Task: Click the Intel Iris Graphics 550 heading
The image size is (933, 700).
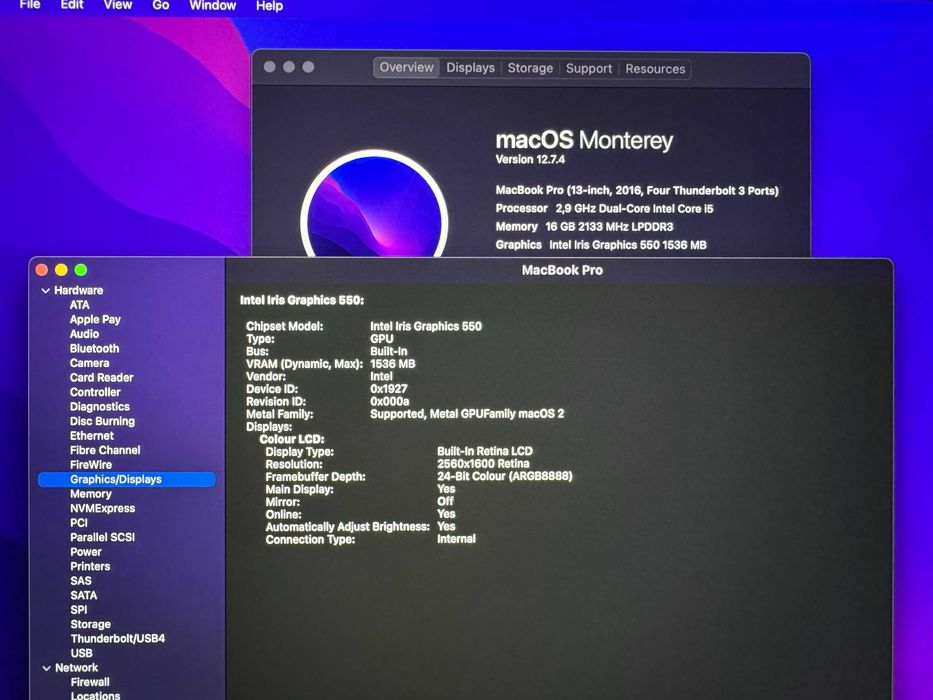Action: point(302,300)
